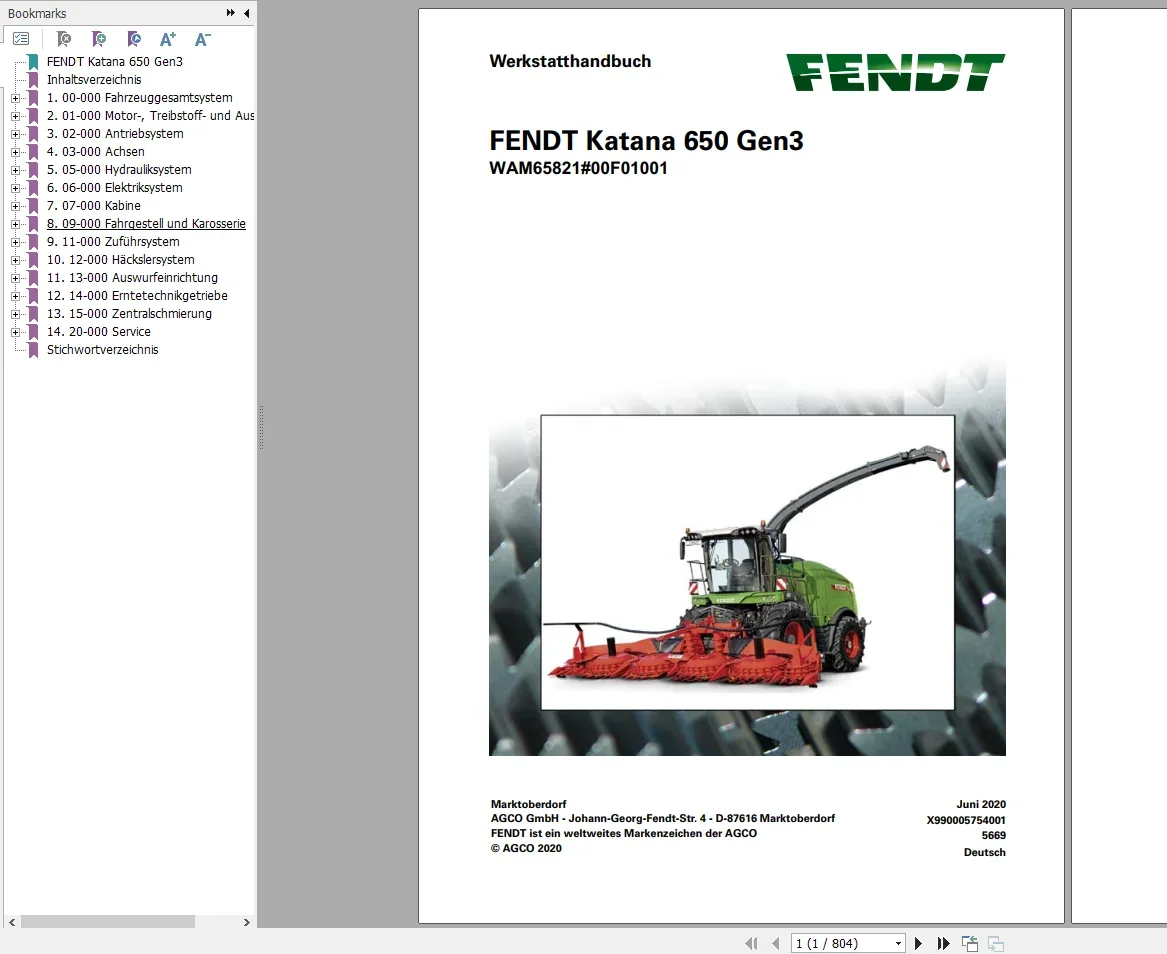
Task: Select bookmark 2. 01-000 Motor-, Treibstoff- und Aus
Action: tap(150, 115)
